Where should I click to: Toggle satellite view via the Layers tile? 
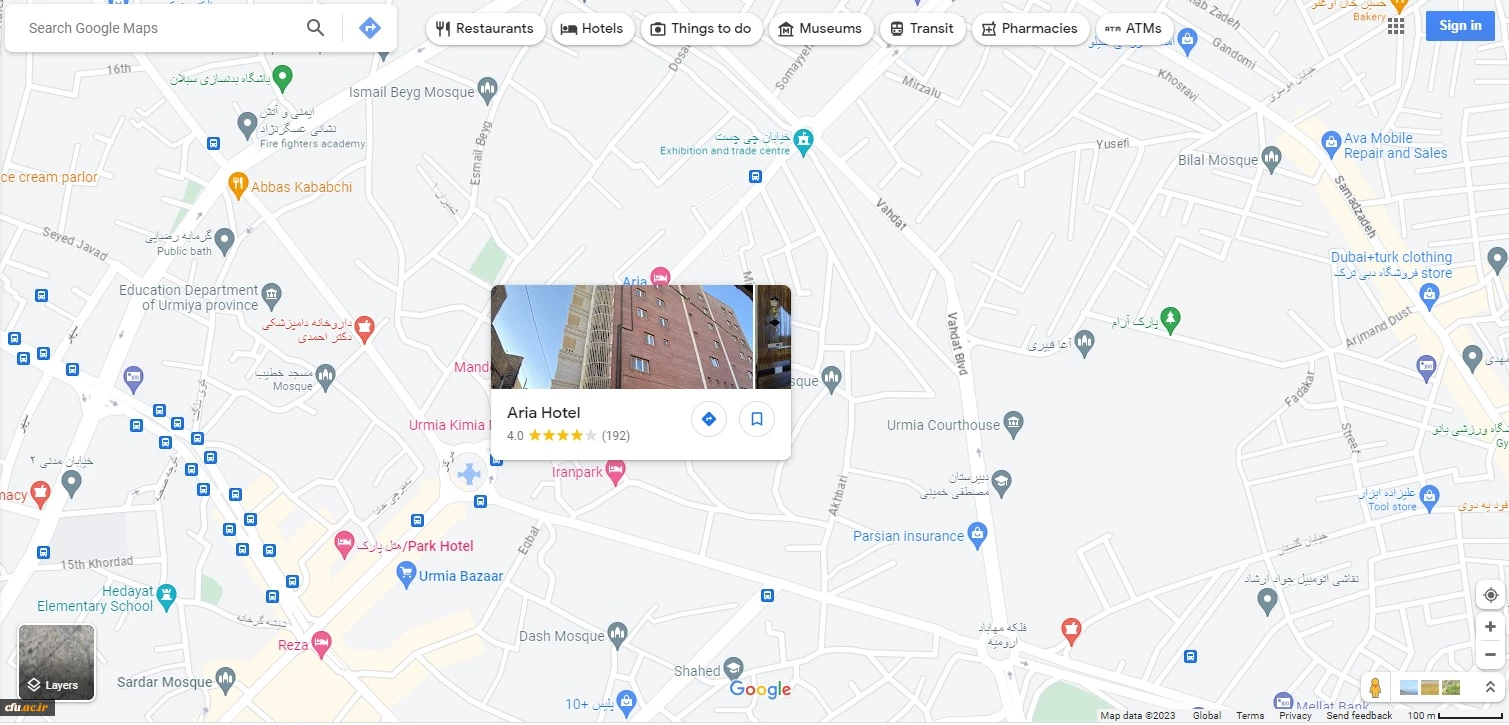(x=56, y=662)
